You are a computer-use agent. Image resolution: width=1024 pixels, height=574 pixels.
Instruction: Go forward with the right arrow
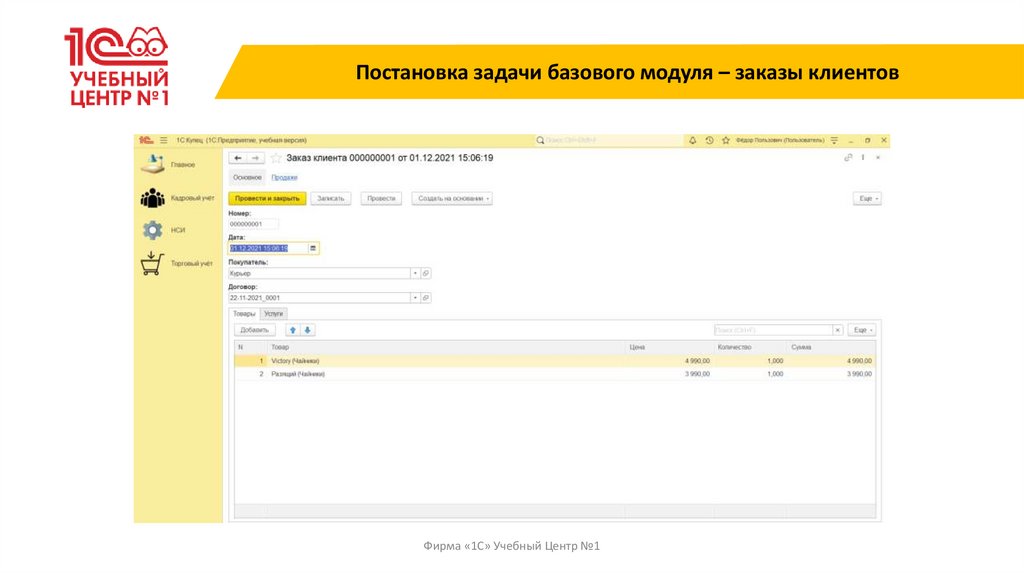click(256, 158)
